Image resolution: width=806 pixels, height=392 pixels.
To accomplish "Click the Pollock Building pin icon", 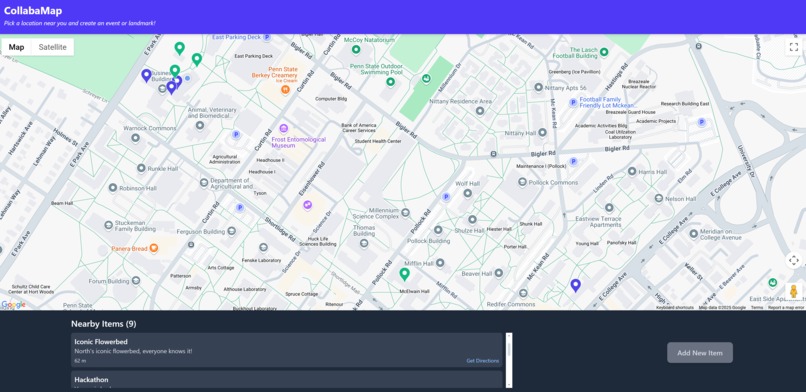I will pos(438,230).
